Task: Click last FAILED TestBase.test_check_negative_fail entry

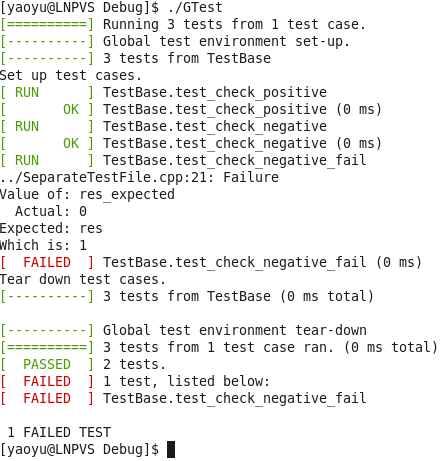Action: coord(183,398)
